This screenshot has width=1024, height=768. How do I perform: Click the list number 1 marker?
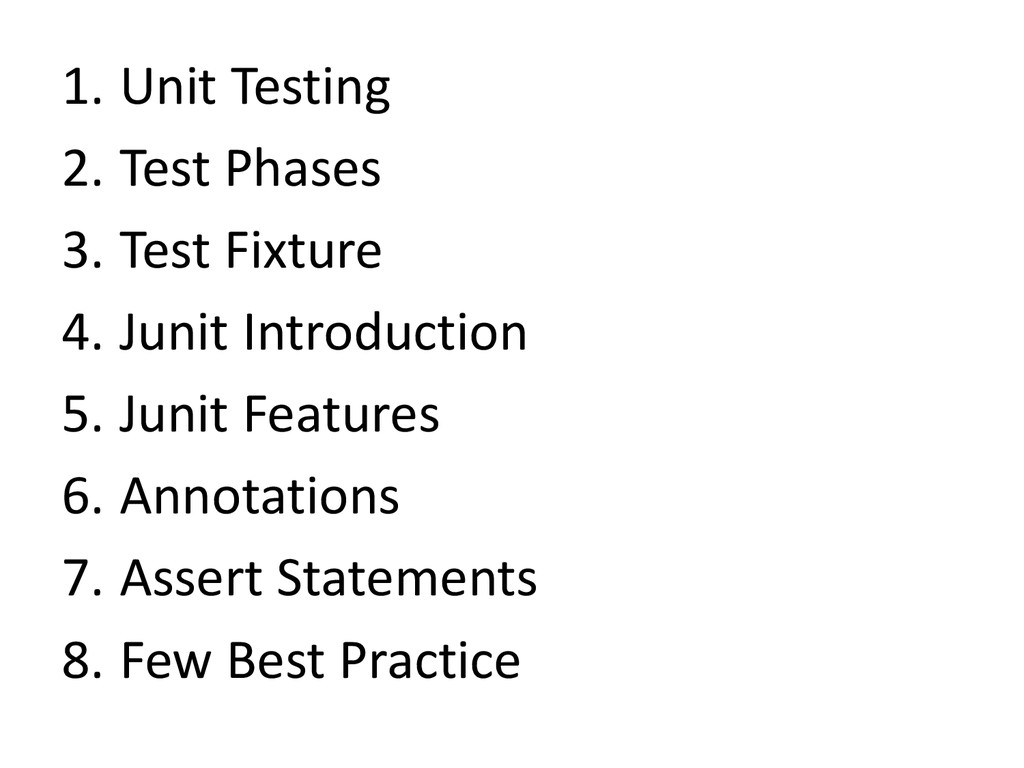[82, 86]
